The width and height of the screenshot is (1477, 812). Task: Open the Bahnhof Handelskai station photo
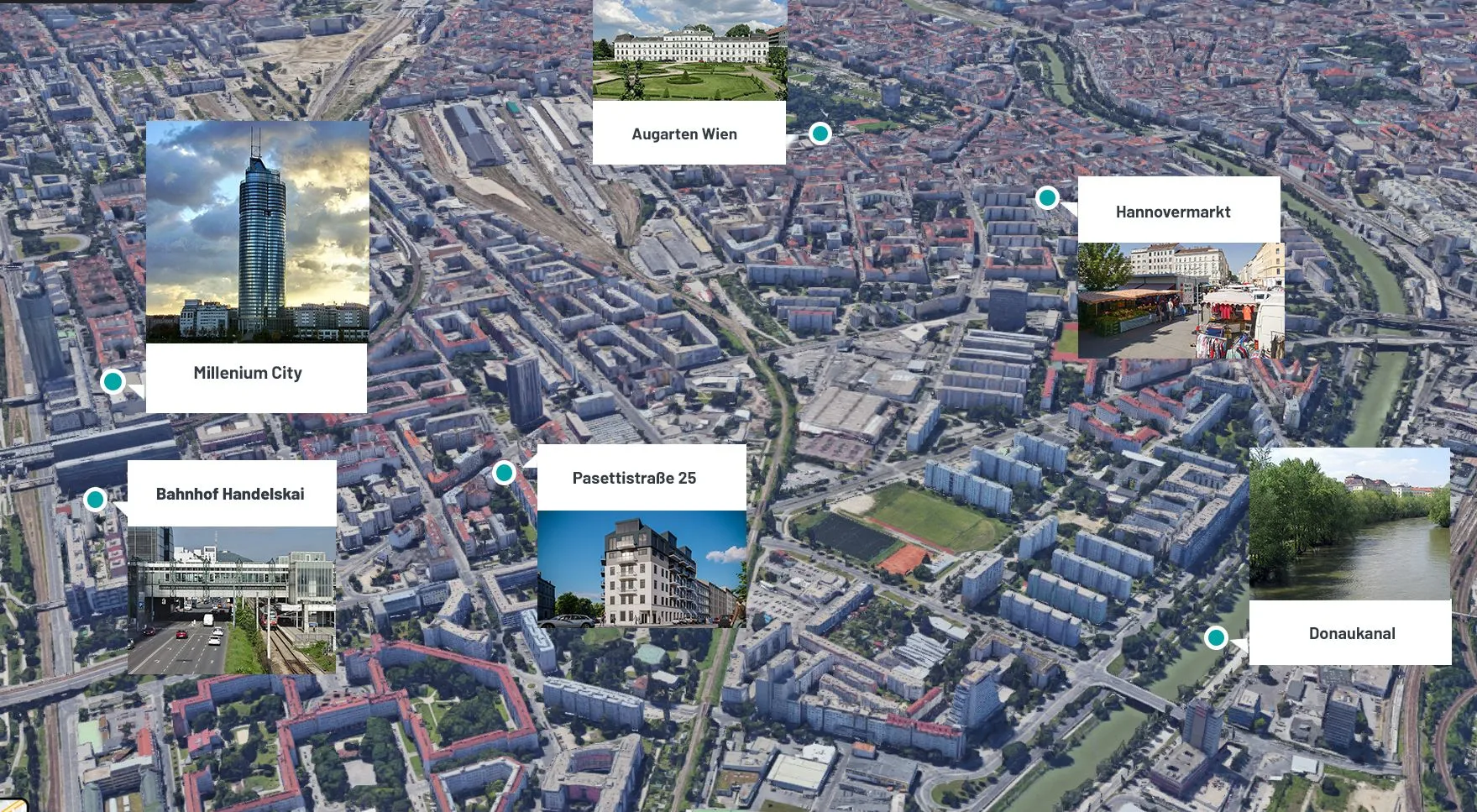[x=231, y=600]
